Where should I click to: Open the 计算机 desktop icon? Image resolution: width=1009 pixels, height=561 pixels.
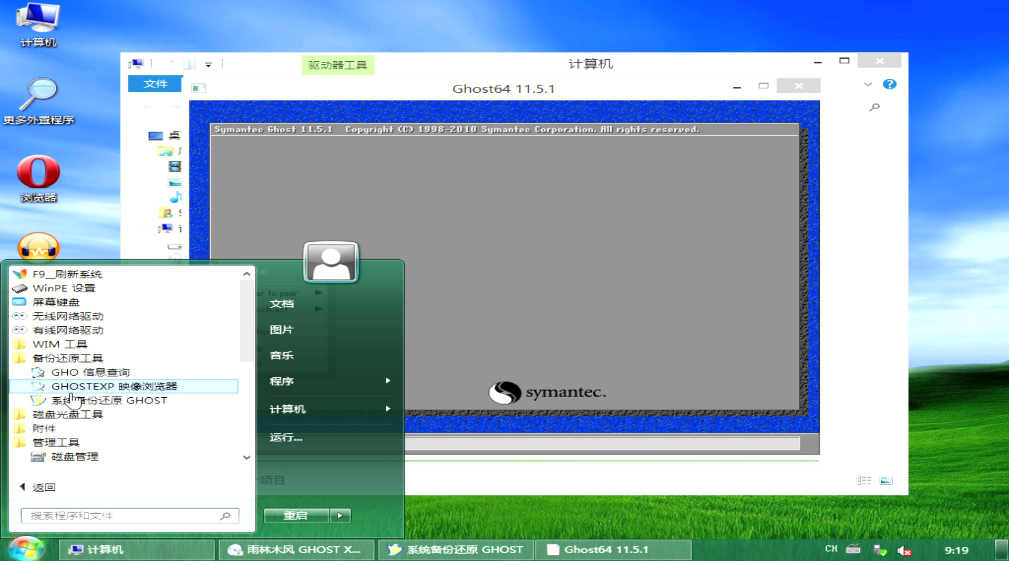click(38, 24)
